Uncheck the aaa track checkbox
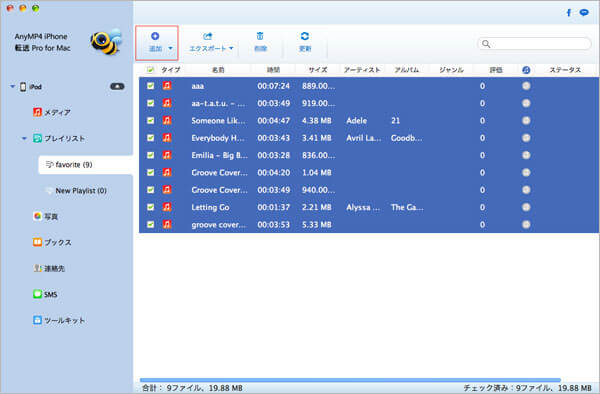 coord(151,86)
